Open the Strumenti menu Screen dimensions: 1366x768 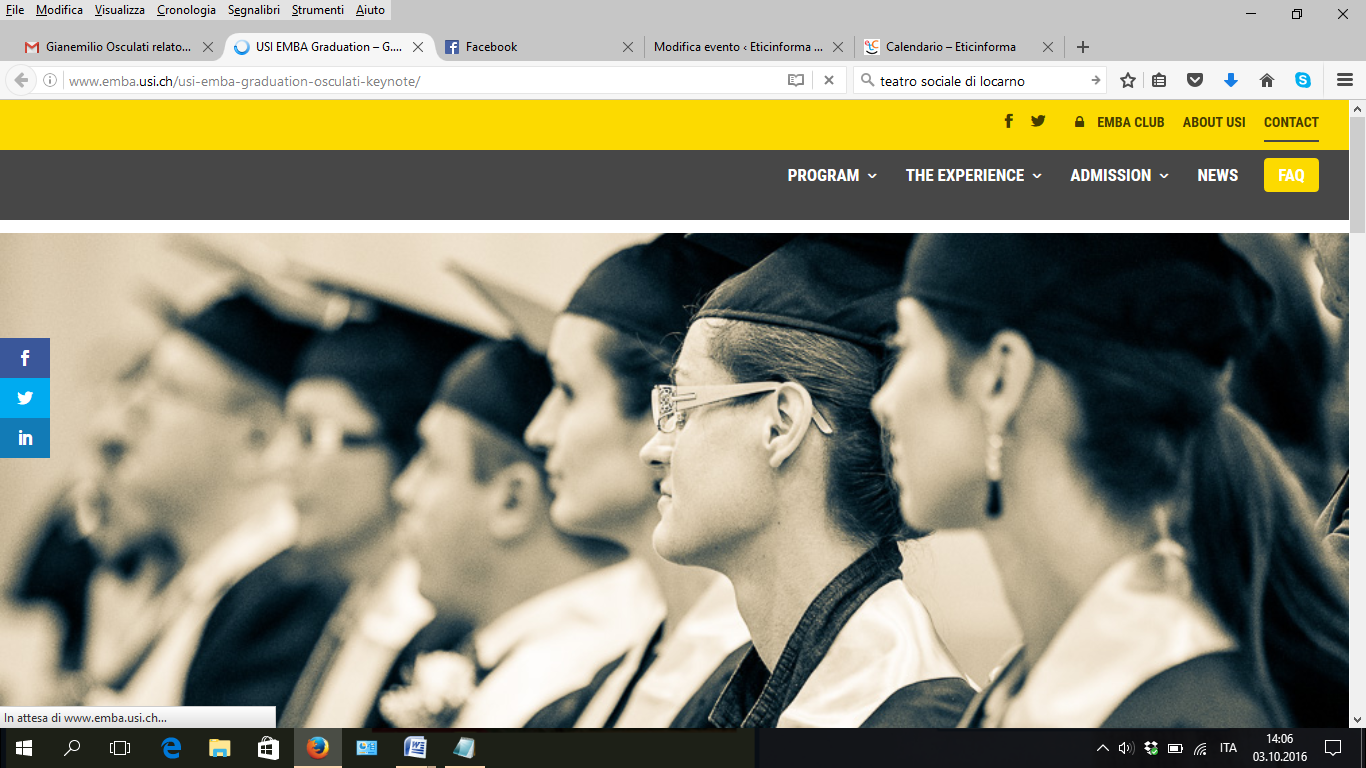pyautogui.click(x=318, y=10)
